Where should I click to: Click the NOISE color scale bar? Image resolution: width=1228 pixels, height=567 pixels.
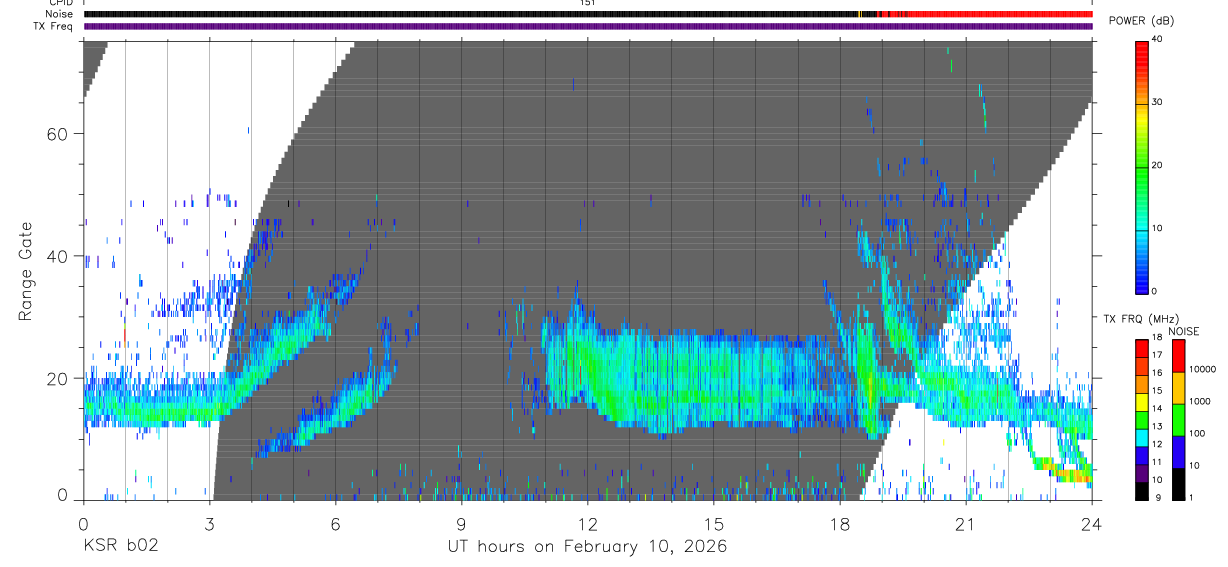1177,419
